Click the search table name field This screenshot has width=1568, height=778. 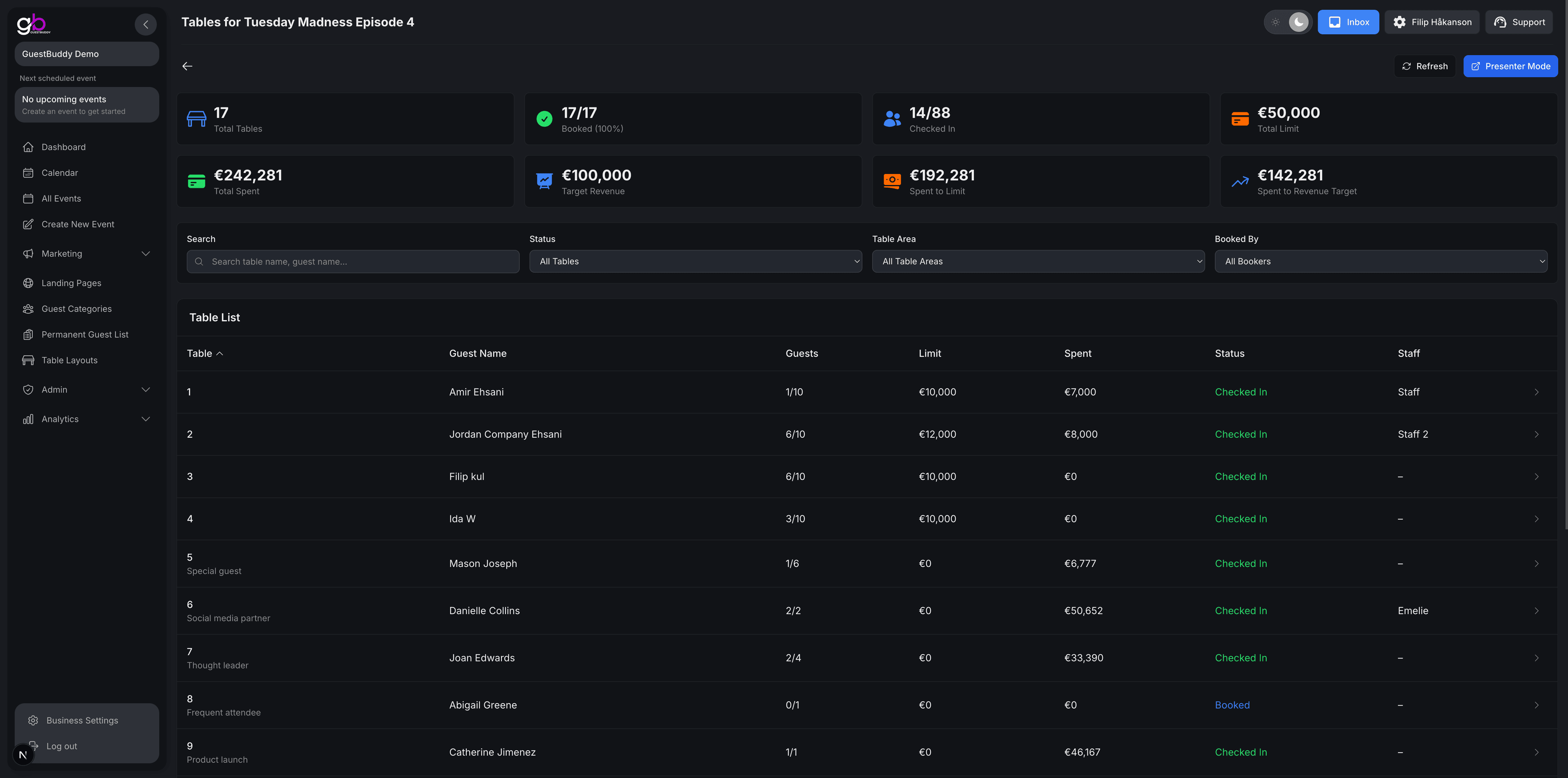click(x=352, y=261)
